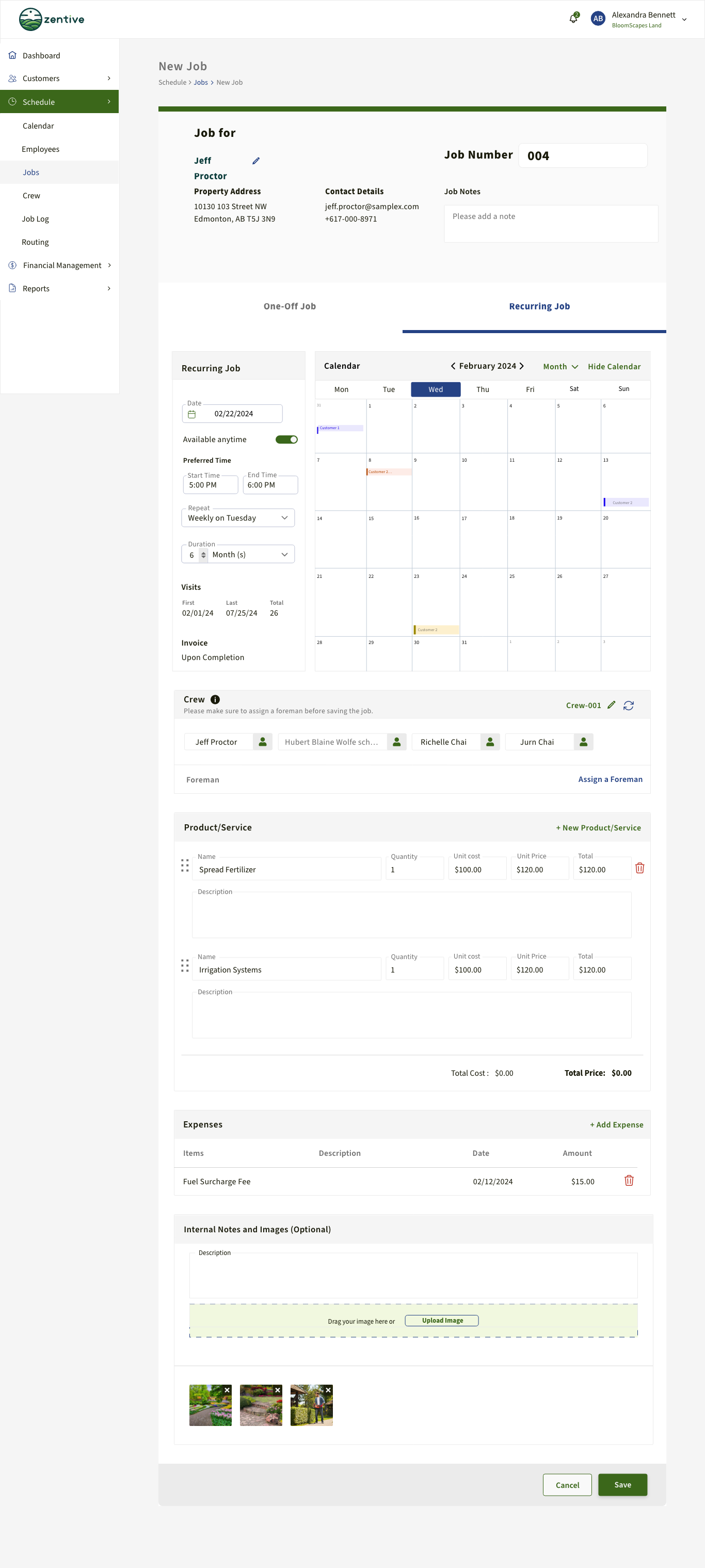The width and height of the screenshot is (705, 1568).
Task: Switch to the One-Off Job tab
Action: (290, 306)
